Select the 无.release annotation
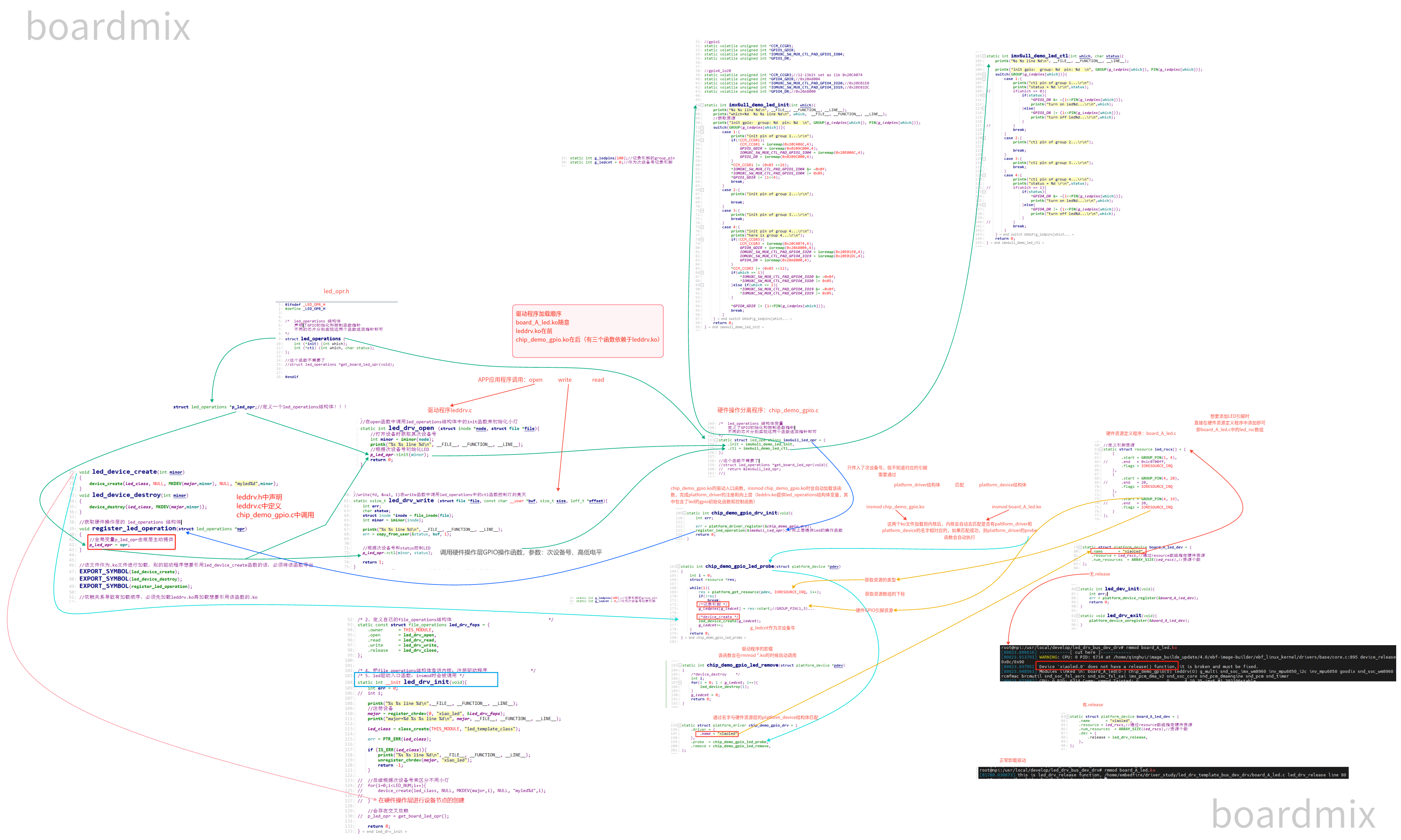The image size is (1401, 840). tap(1100, 575)
